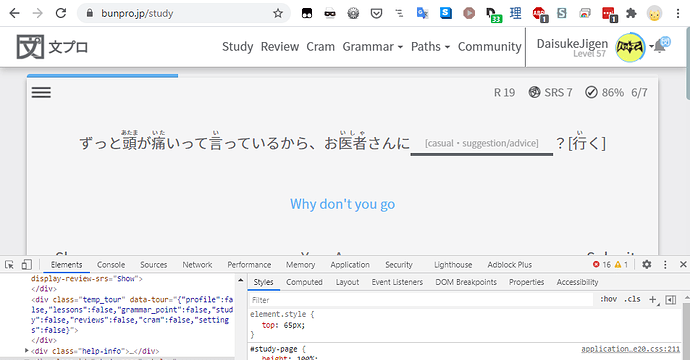Bookmark this page with the star icon
Image resolution: width=690 pixels, height=360 pixels.
tap(278, 13)
